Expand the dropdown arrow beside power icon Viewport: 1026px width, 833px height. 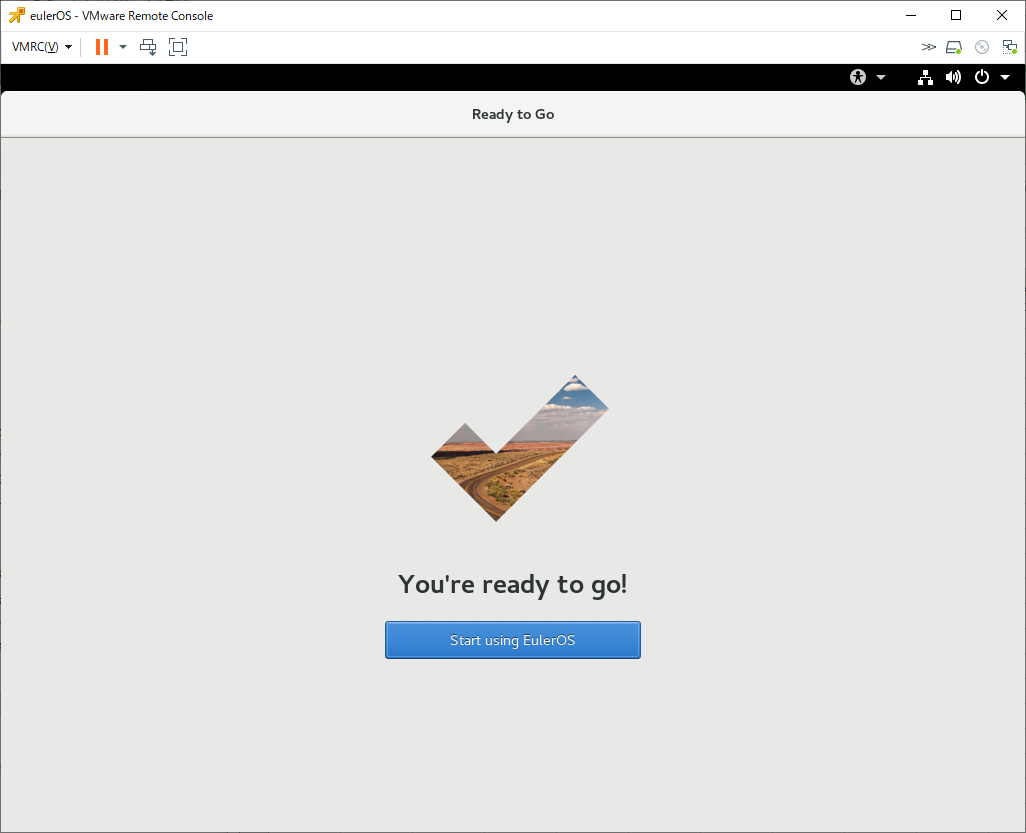pos(1005,77)
